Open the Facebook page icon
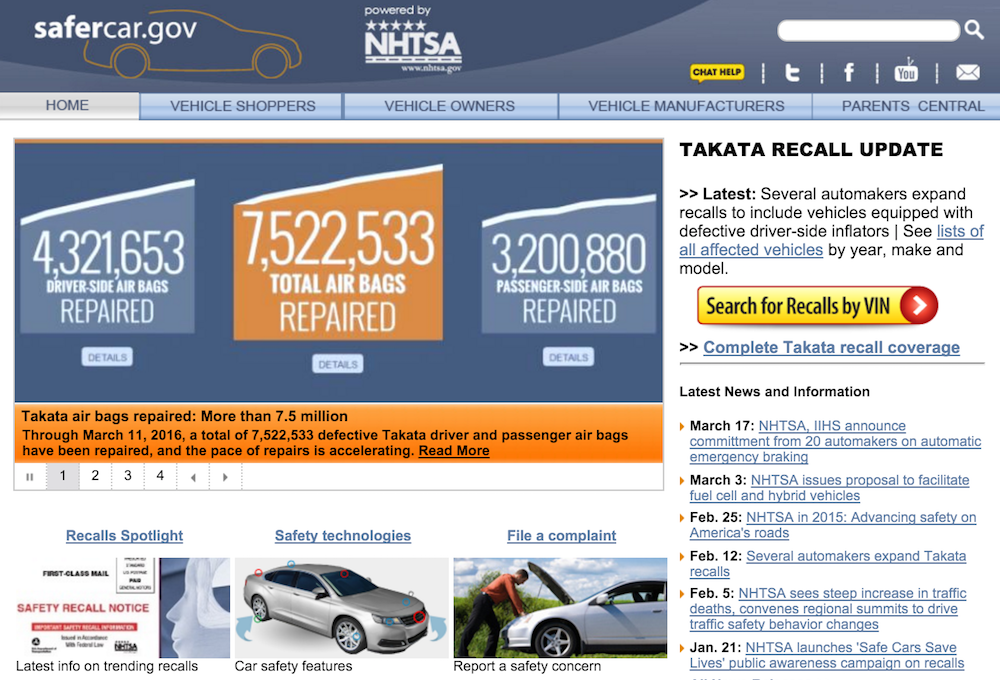 848,71
